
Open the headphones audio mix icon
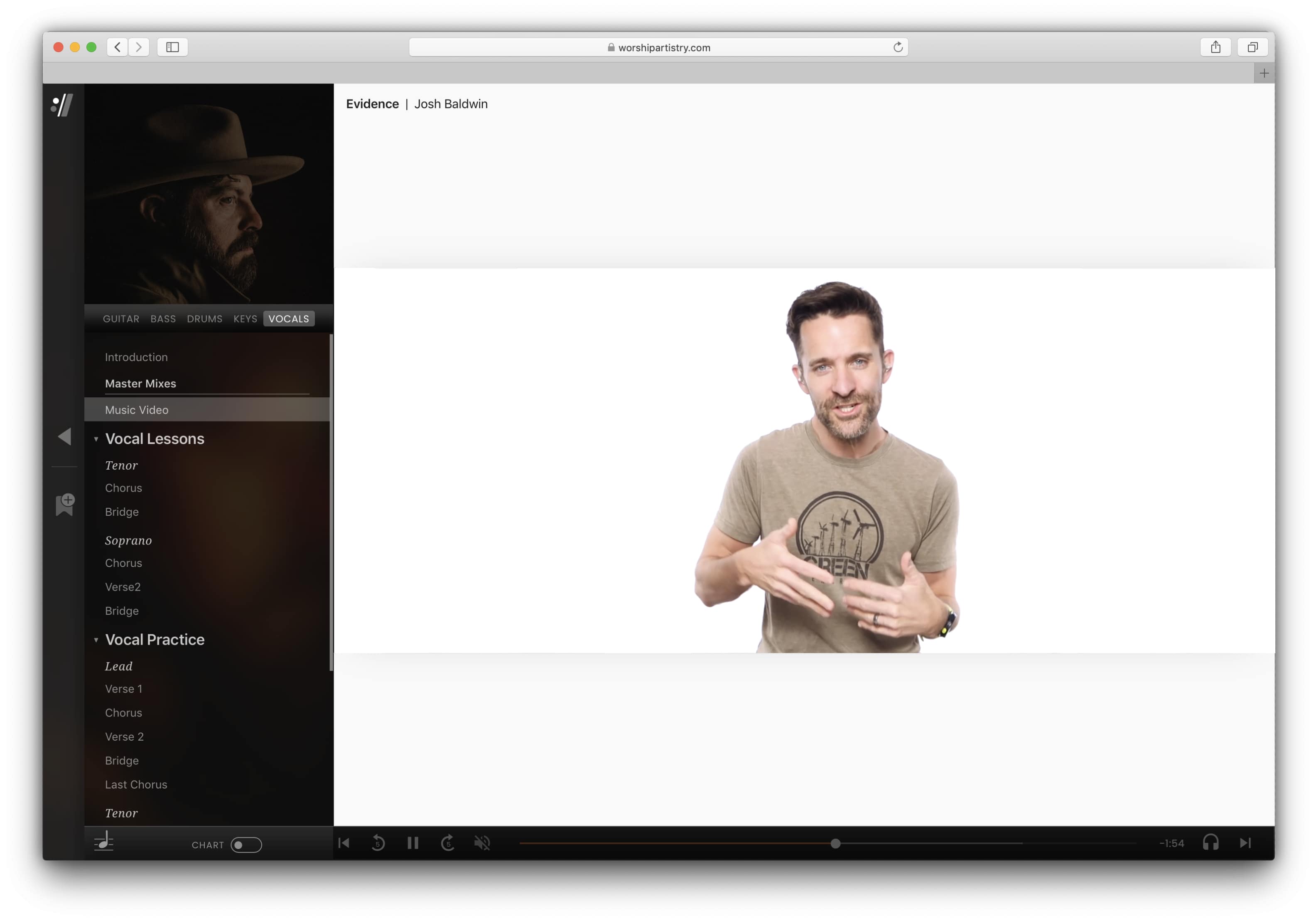tap(1210, 843)
